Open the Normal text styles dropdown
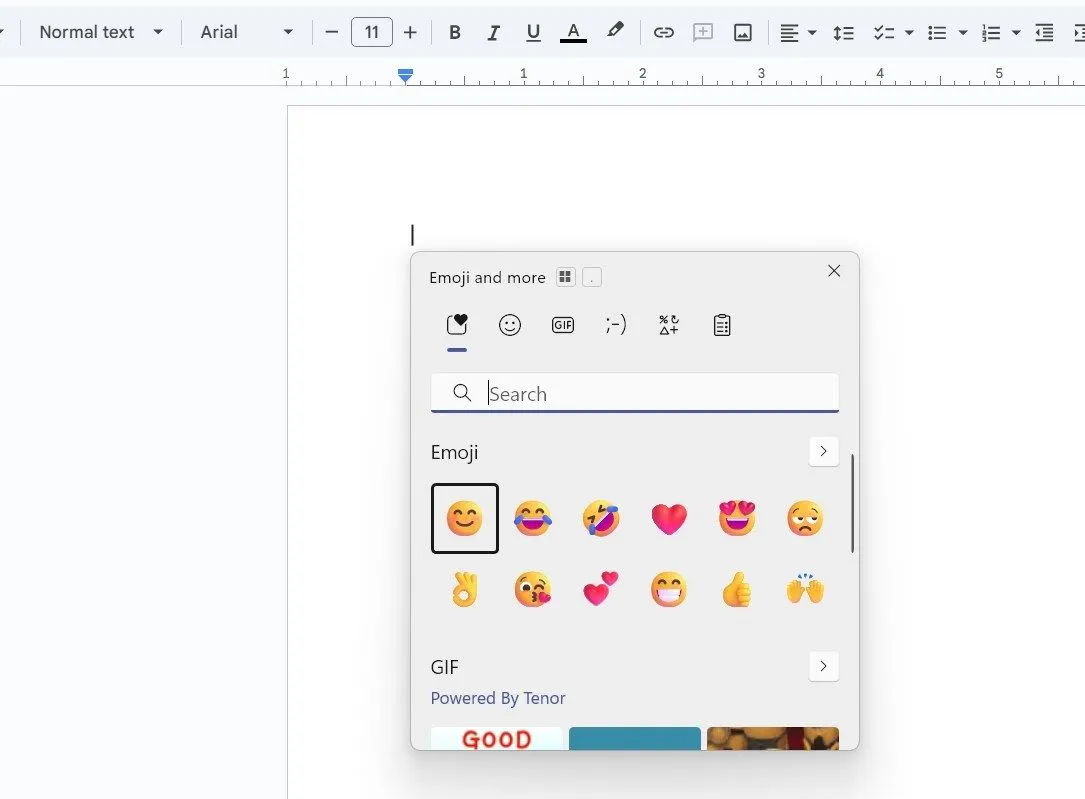 [100, 31]
